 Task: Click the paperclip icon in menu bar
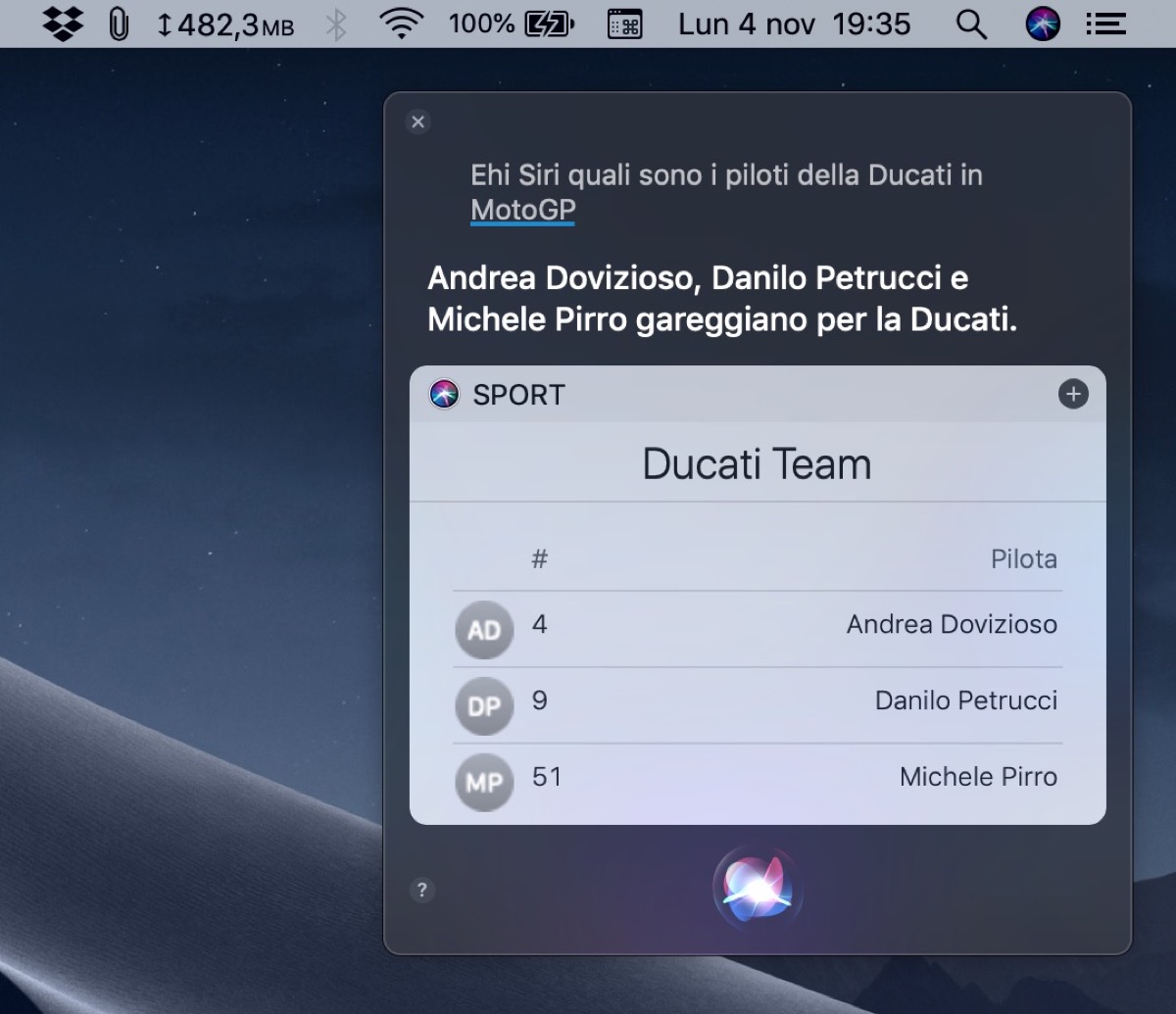click(x=118, y=24)
